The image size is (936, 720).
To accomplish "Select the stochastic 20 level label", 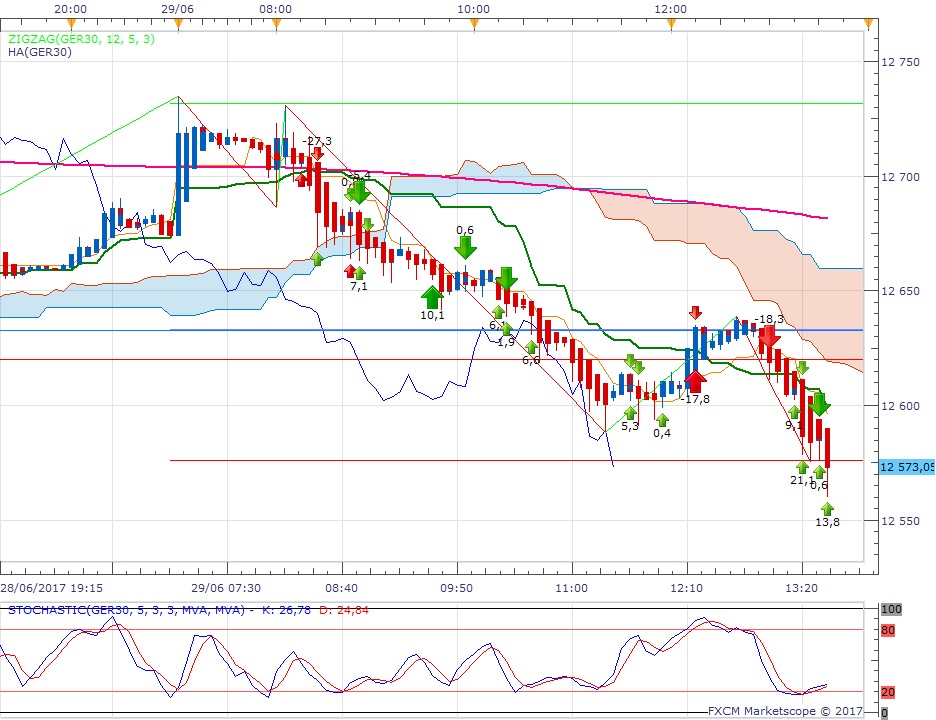I will pyautogui.click(x=888, y=693).
